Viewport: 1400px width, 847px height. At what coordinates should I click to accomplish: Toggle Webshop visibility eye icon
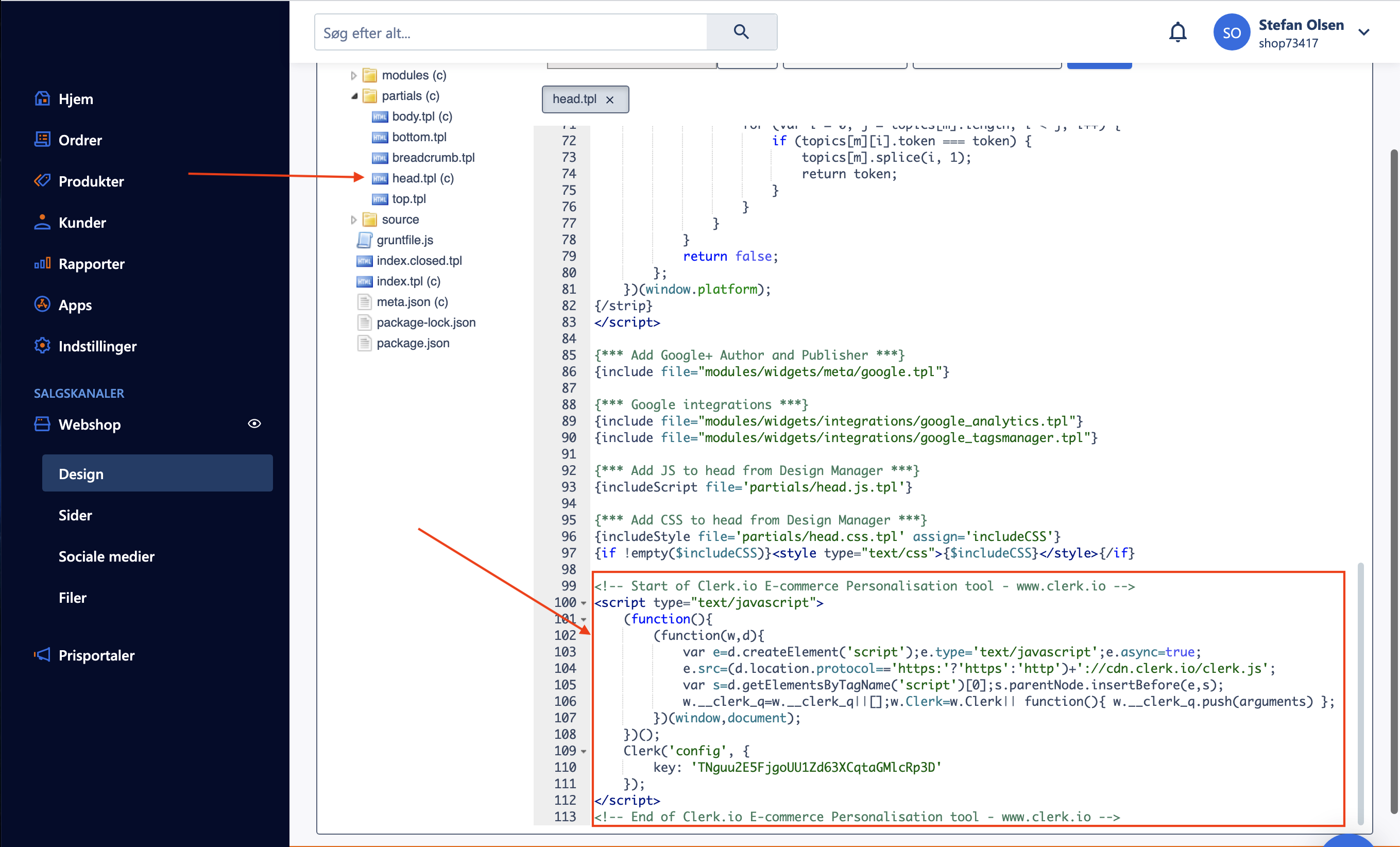point(254,423)
